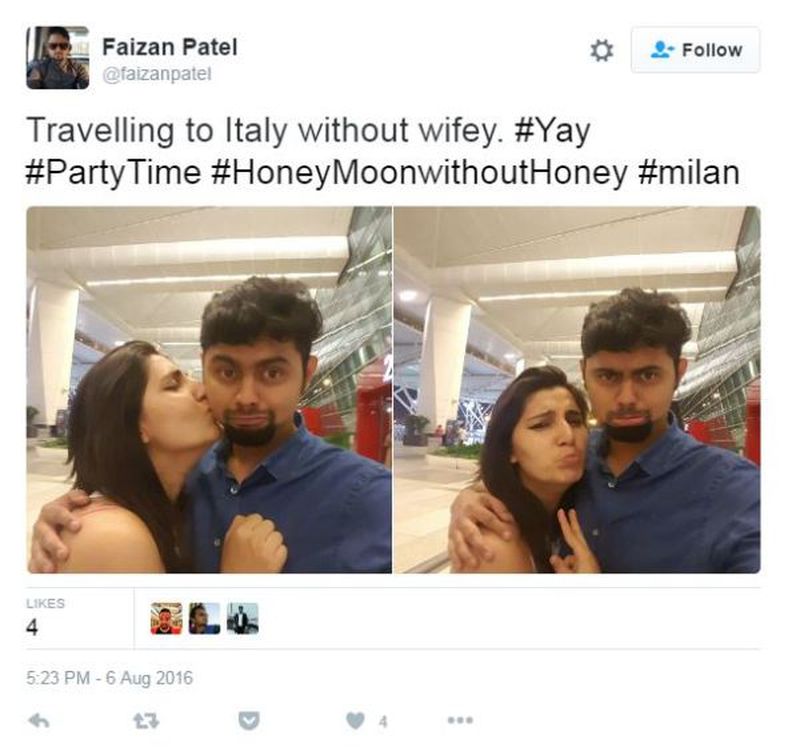800x755 pixels.
Task: Open the #milan hashtag
Action: [688, 172]
